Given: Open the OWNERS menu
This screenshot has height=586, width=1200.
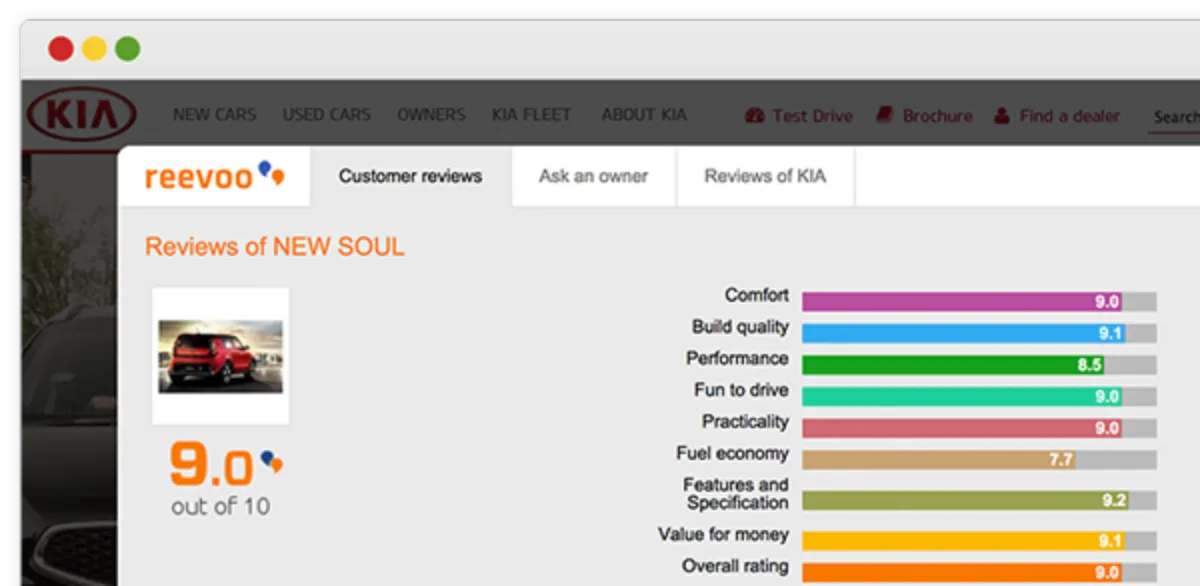Looking at the screenshot, I should (x=431, y=115).
